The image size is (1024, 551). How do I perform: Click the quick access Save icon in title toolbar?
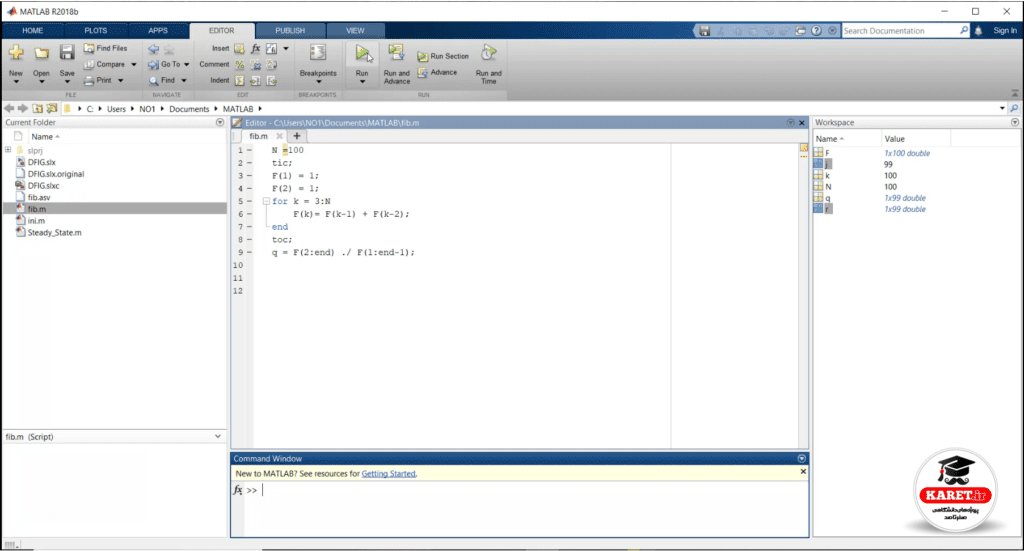[x=705, y=31]
